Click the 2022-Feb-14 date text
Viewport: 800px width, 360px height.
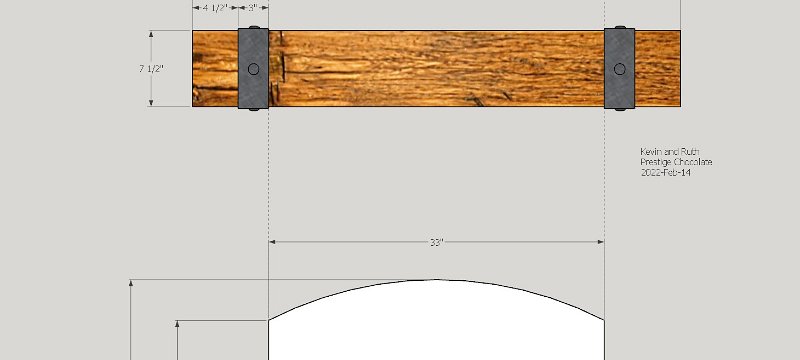pyautogui.click(x=666, y=172)
